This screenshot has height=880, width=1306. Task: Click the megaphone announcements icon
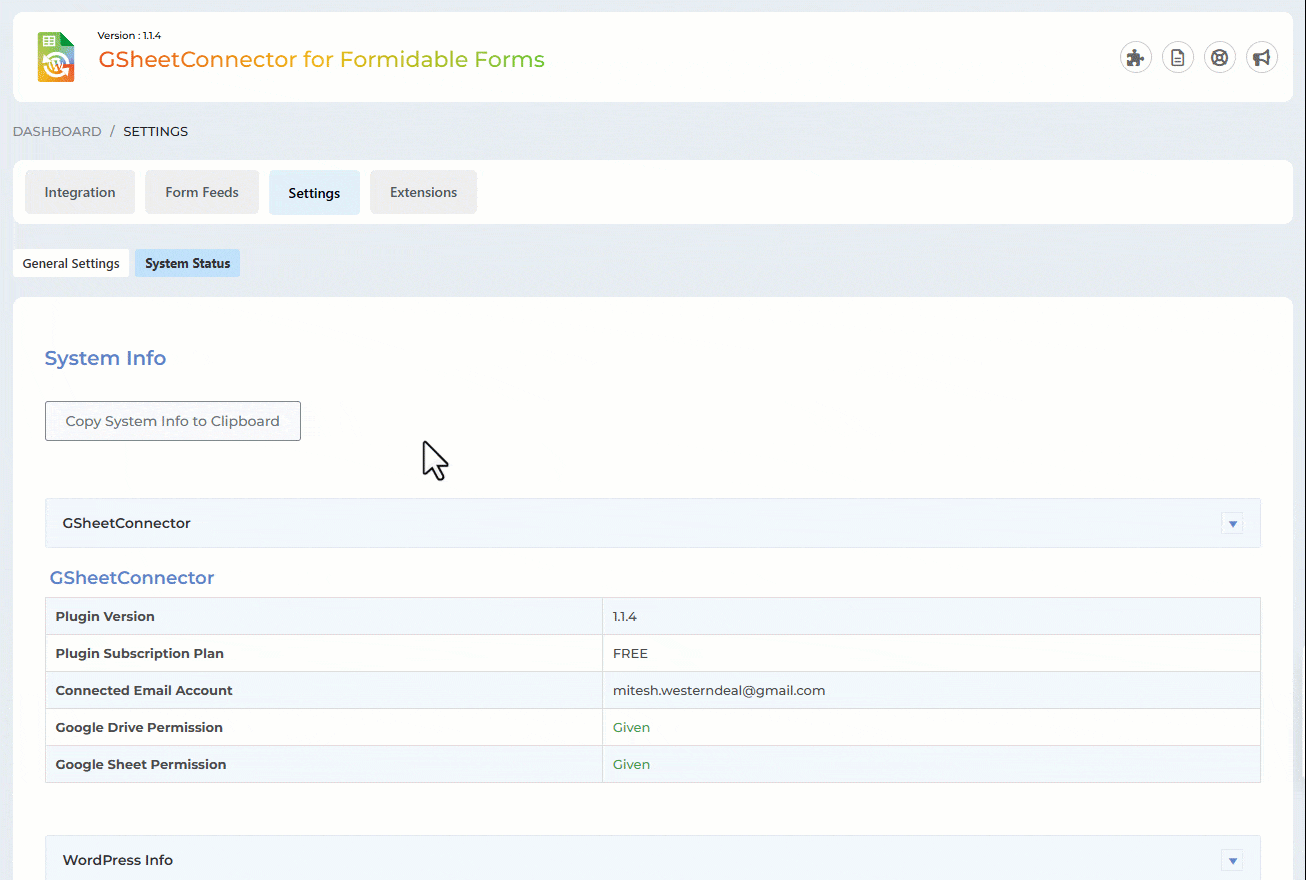(1261, 58)
